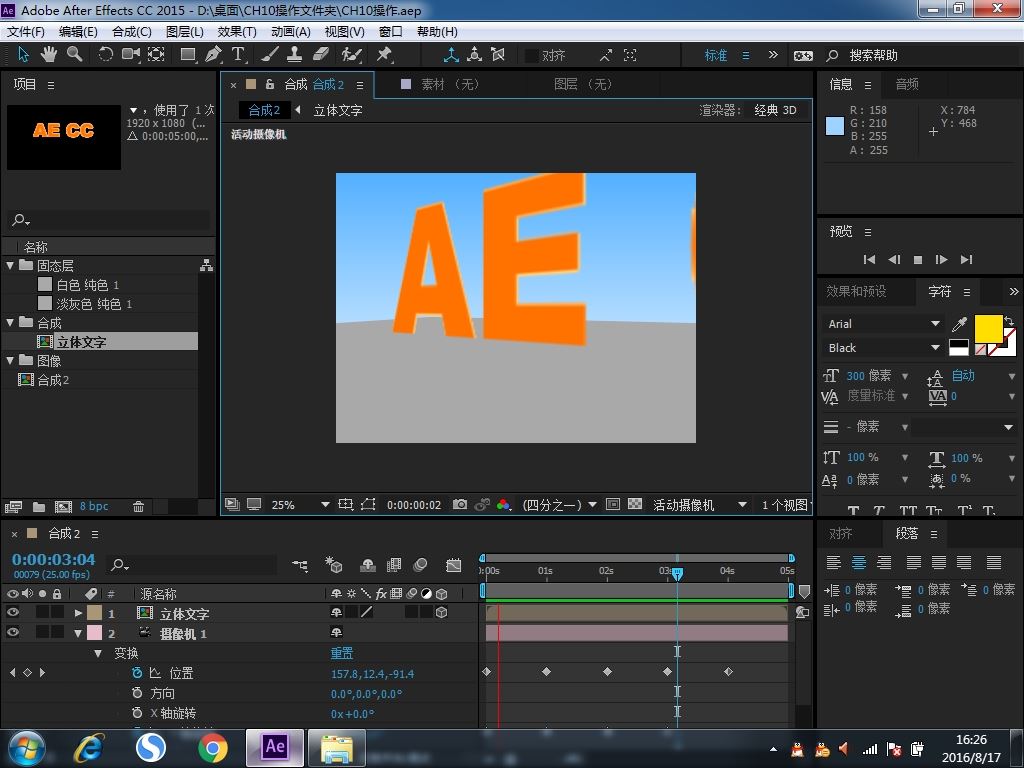
Task: Click the 8 bpc color depth button
Action: (x=94, y=506)
